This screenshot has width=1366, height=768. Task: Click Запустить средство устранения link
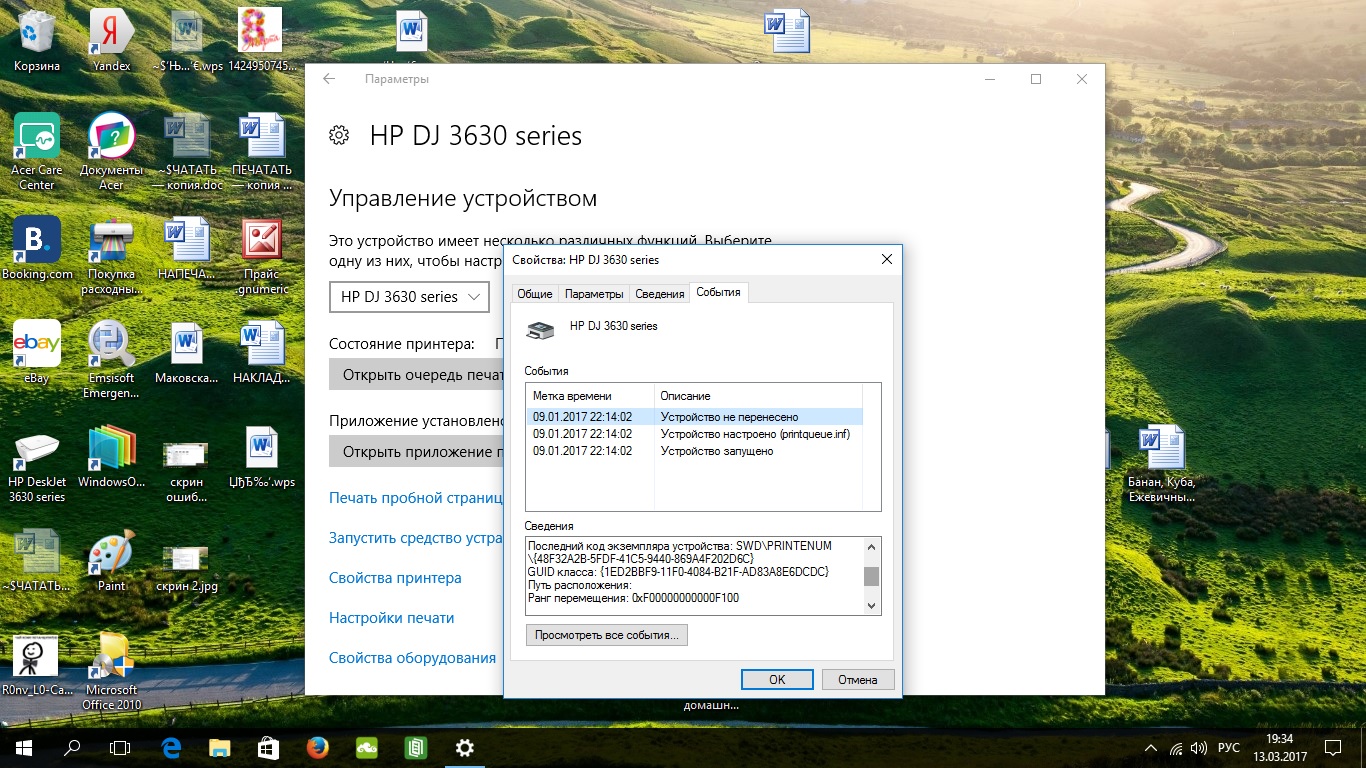[415, 538]
